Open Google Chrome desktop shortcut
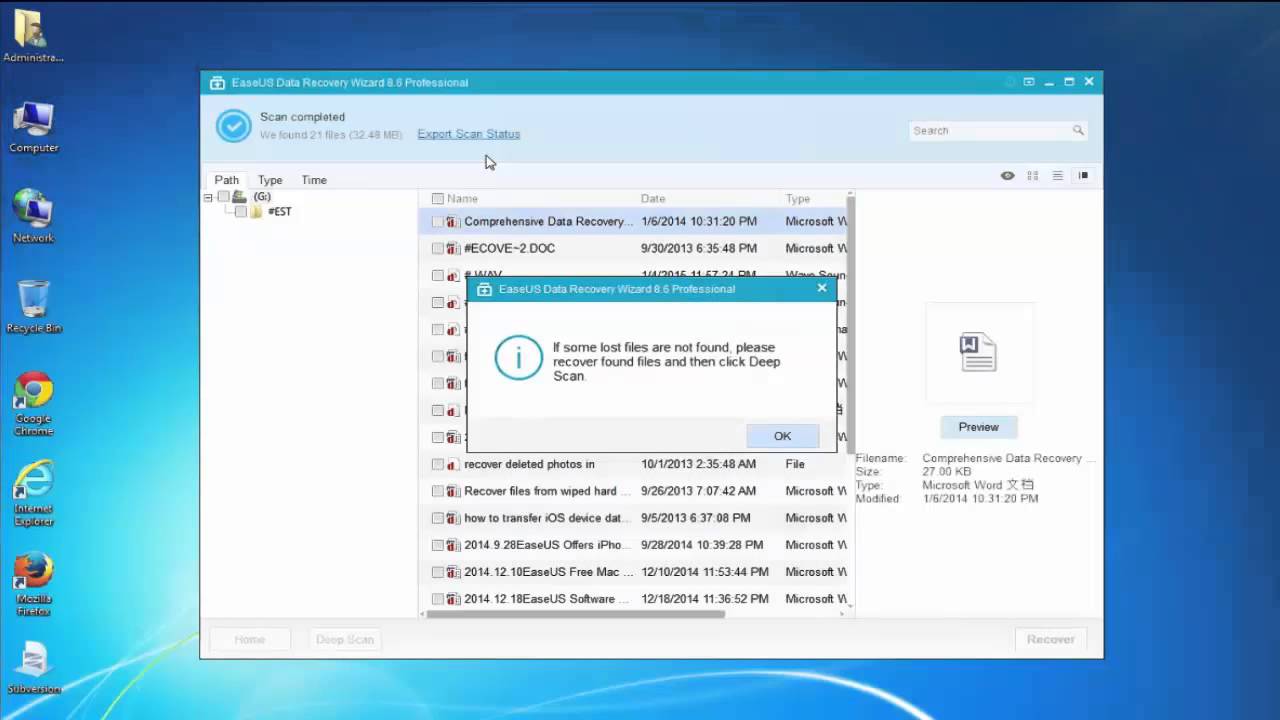This screenshot has height=720, width=1280. (34, 404)
